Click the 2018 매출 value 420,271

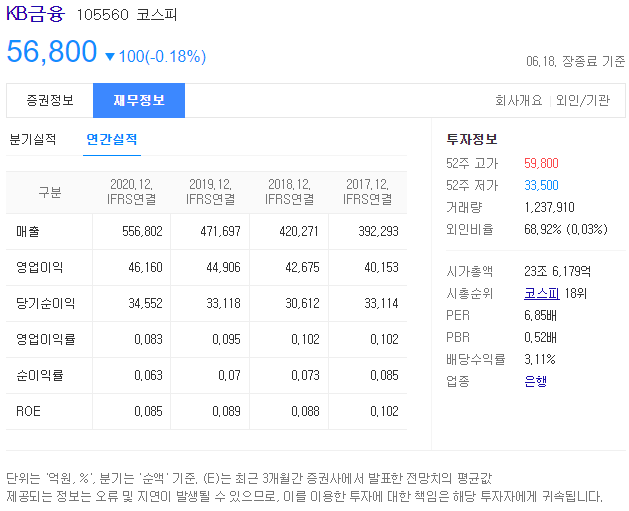[299, 231]
